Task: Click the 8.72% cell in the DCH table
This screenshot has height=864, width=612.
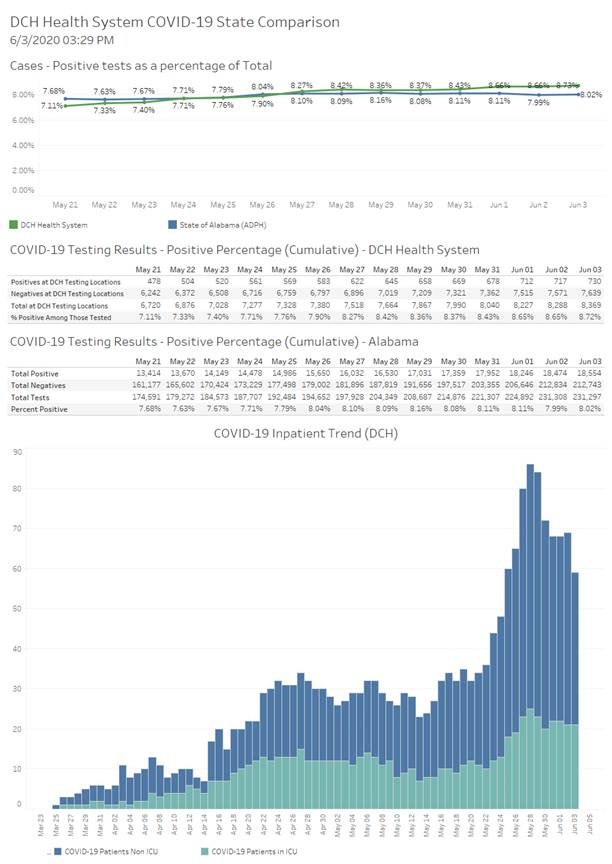Action: [590, 317]
